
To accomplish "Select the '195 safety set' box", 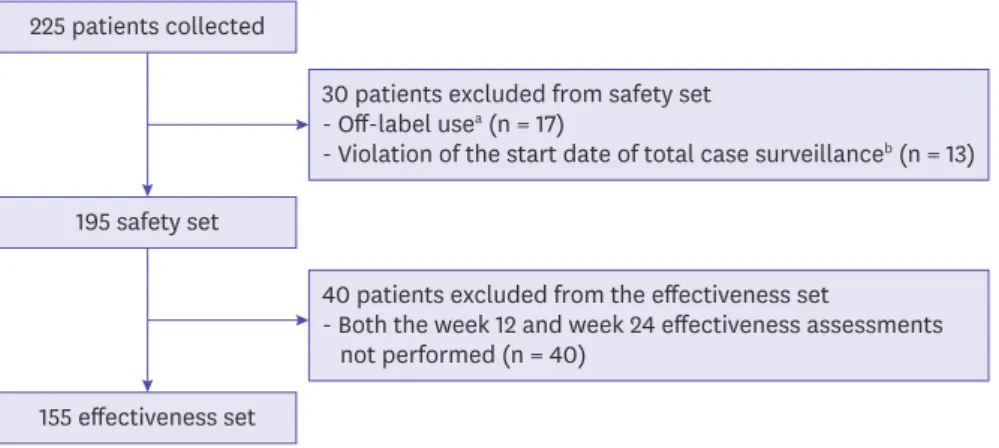I will 147,222.
